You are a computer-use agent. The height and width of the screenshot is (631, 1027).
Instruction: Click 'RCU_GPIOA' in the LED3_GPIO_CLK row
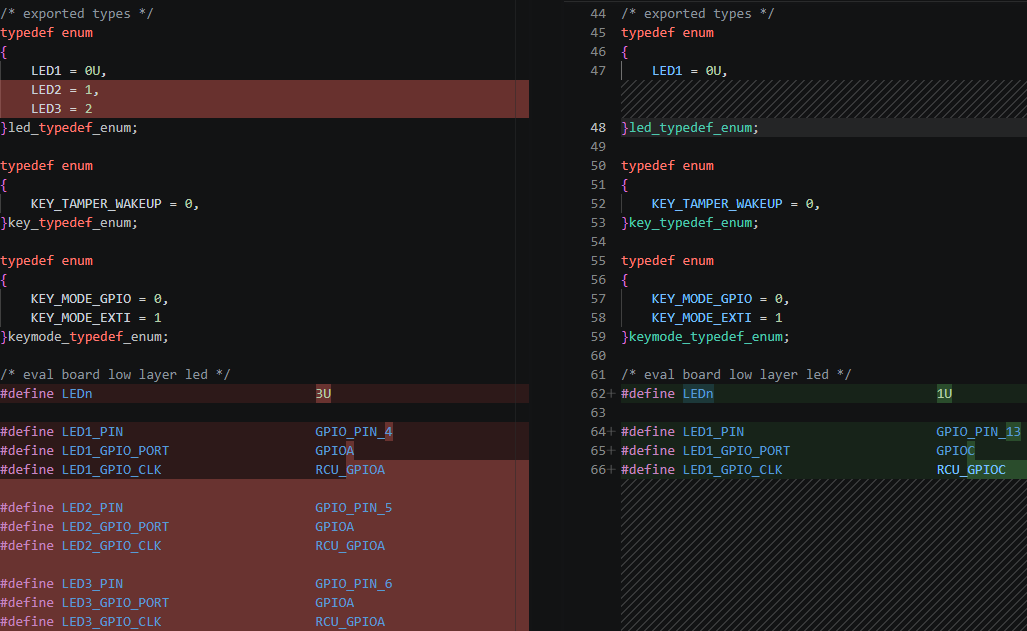(350, 622)
